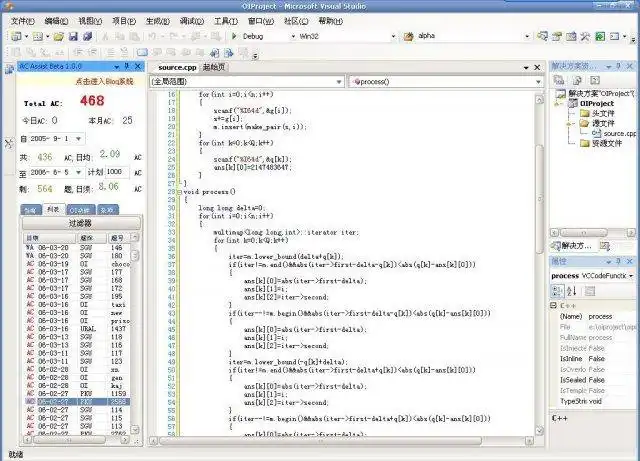
Task: Collapse the void process() code block
Action: tap(179, 192)
